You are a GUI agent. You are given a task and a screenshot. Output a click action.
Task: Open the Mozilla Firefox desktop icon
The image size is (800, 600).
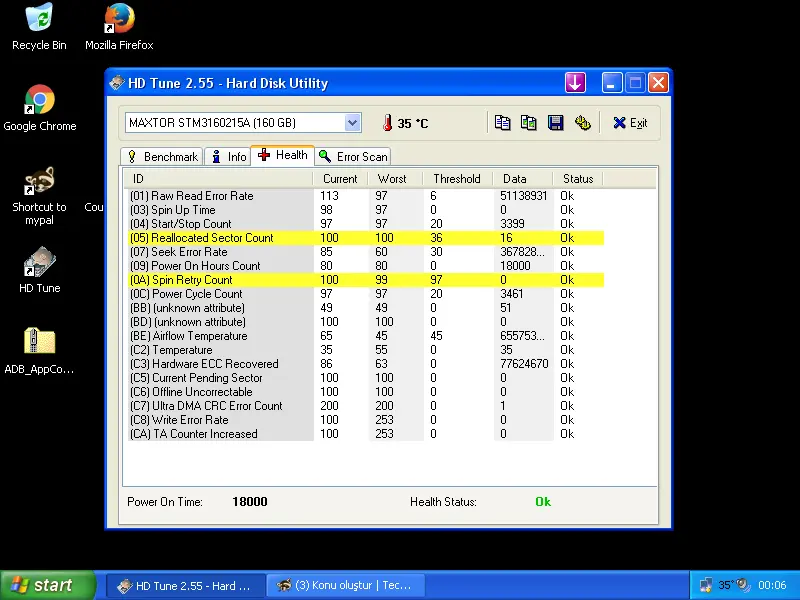click(119, 27)
